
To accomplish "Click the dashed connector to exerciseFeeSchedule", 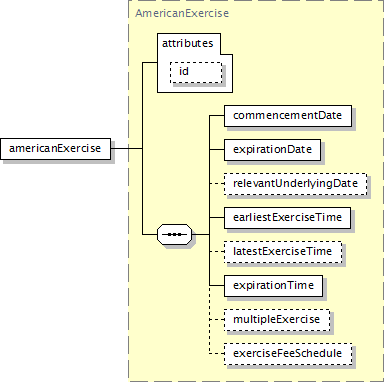I will (x=217, y=353).
